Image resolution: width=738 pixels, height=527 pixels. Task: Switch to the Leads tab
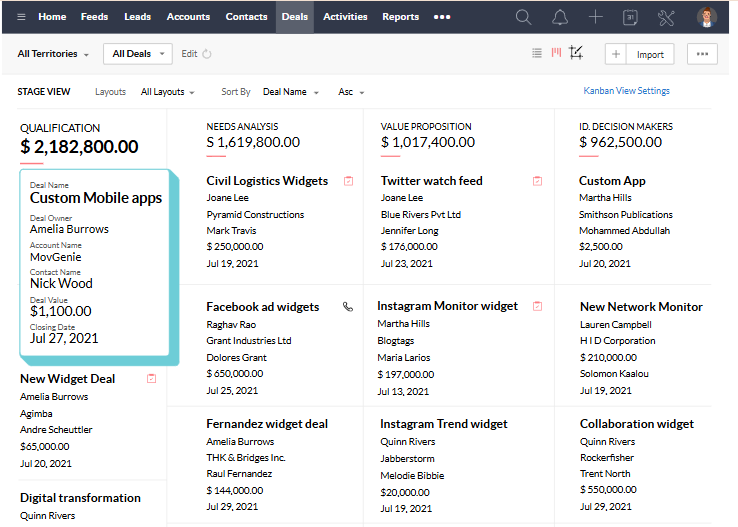click(137, 17)
